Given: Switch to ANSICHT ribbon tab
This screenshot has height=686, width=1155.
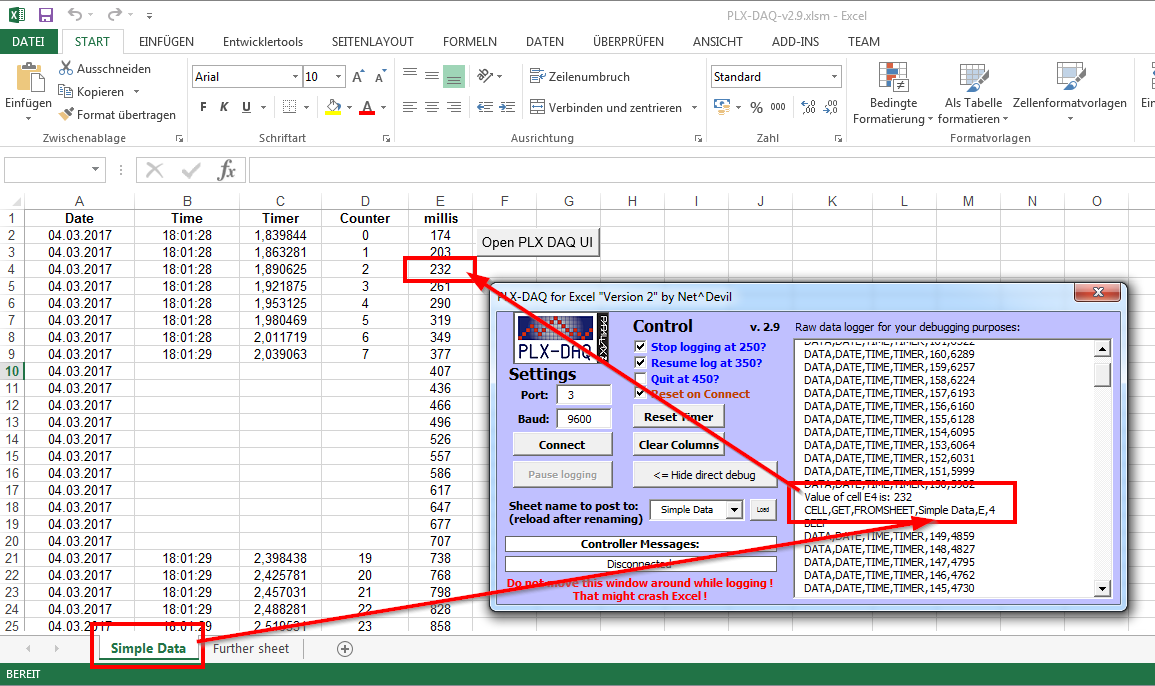Looking at the screenshot, I should click(717, 42).
